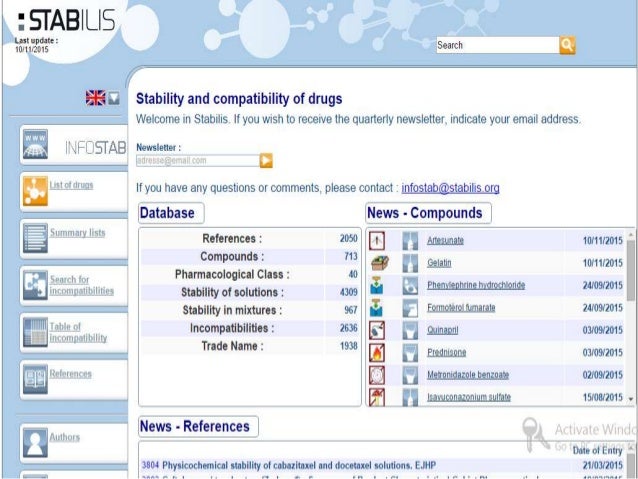The image size is (638, 479).
Task: Open the INFOSTAB globe icon
Action: [x=35, y=144]
